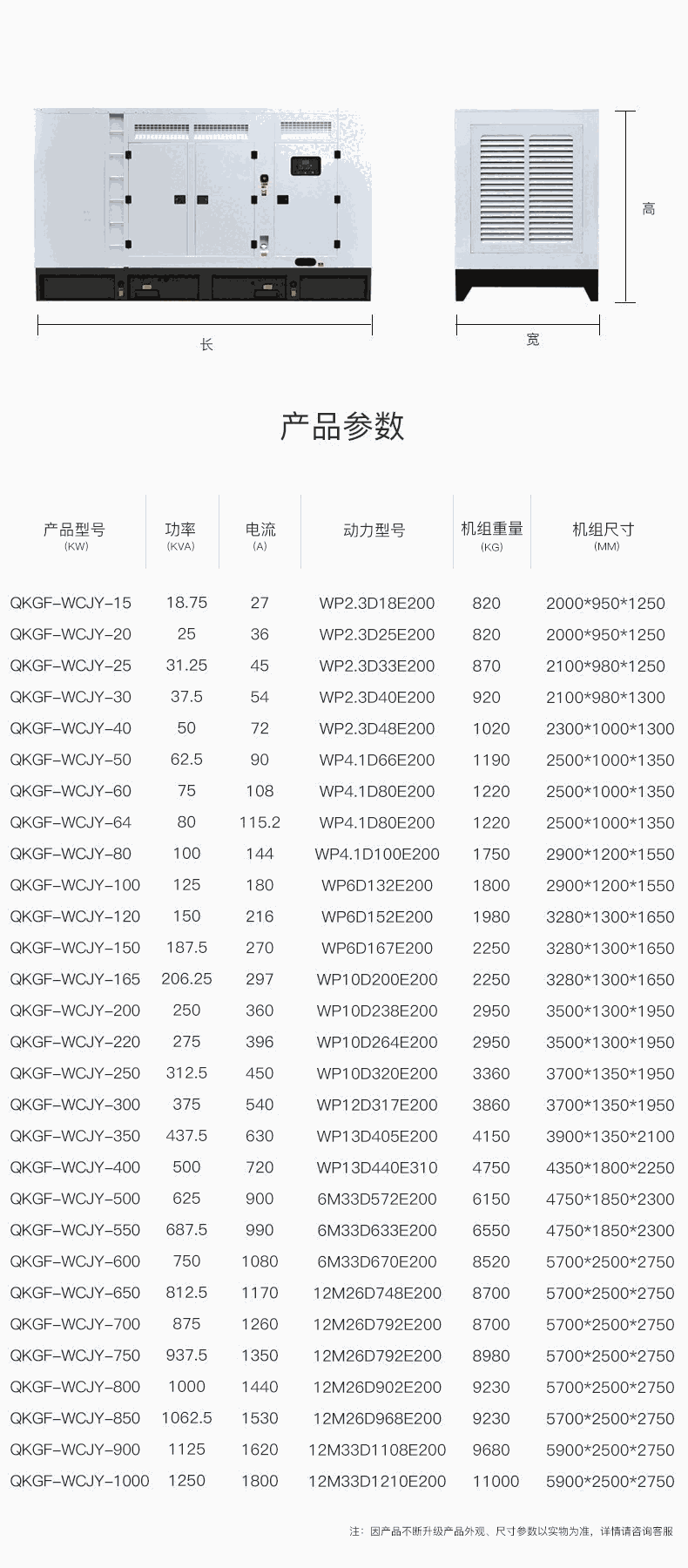
Task: Click the 长 length dimension label
Action: click(206, 345)
